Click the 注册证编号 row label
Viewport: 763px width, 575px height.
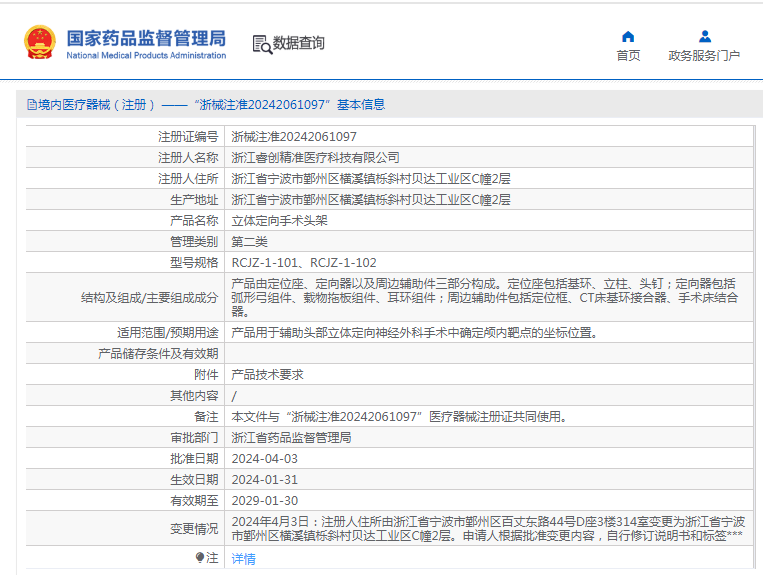pyautogui.click(x=188, y=137)
